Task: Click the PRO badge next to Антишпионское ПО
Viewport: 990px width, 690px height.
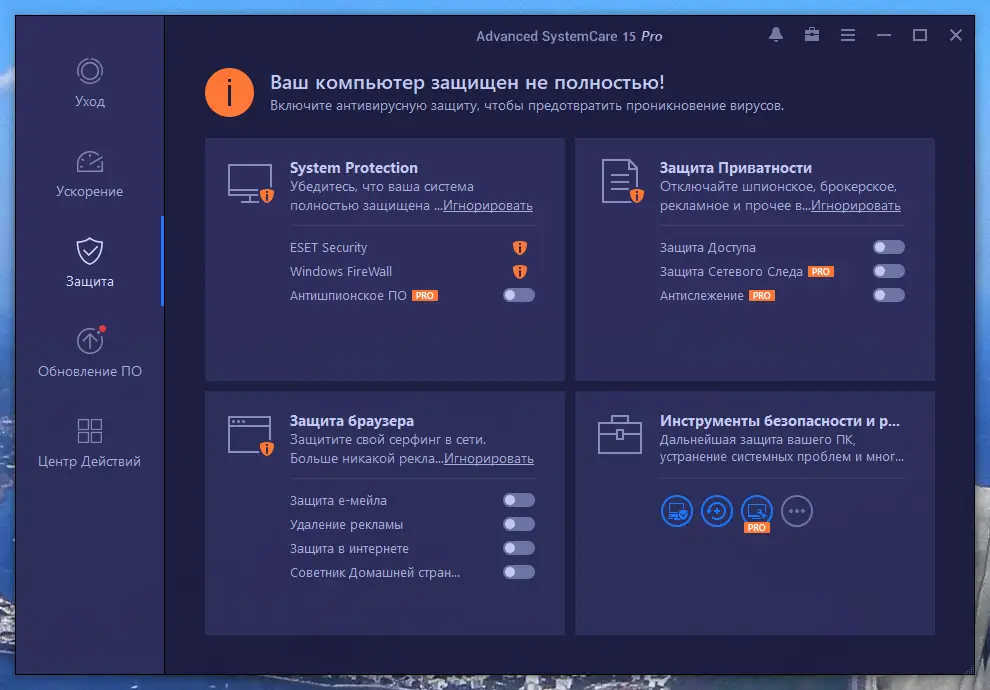Action: (x=425, y=295)
